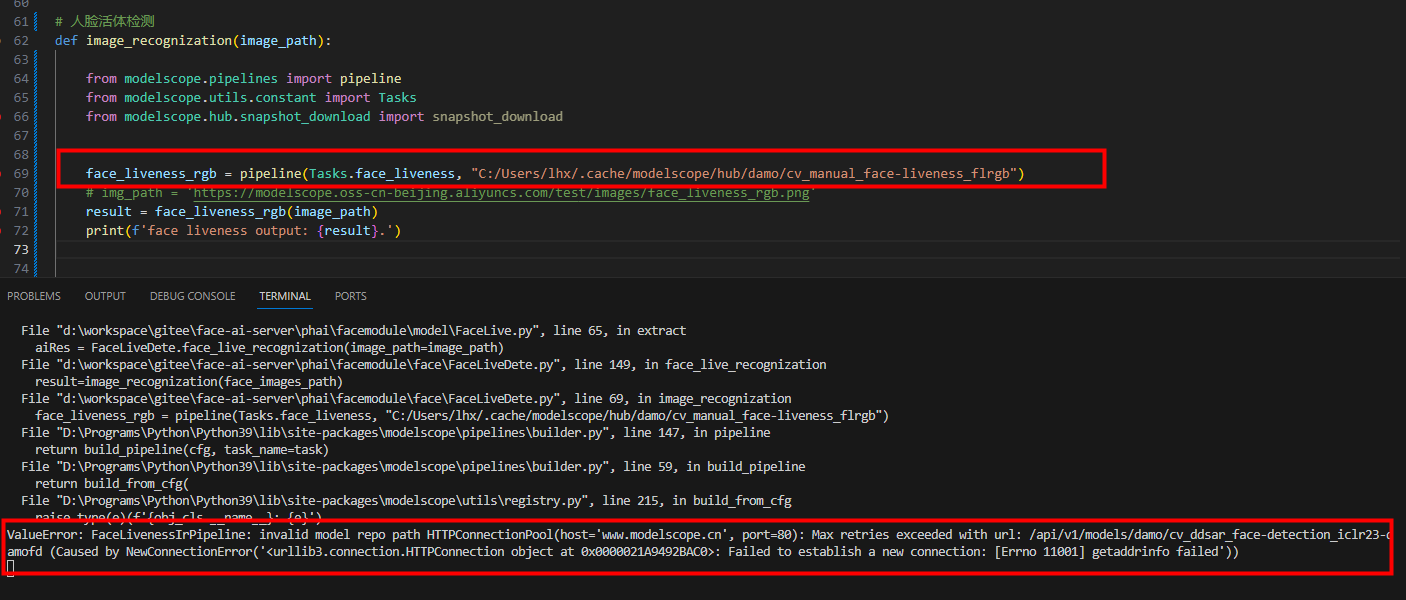
Task: Click Tasks.face_liveness argument on editor line 69
Action: 386,174
